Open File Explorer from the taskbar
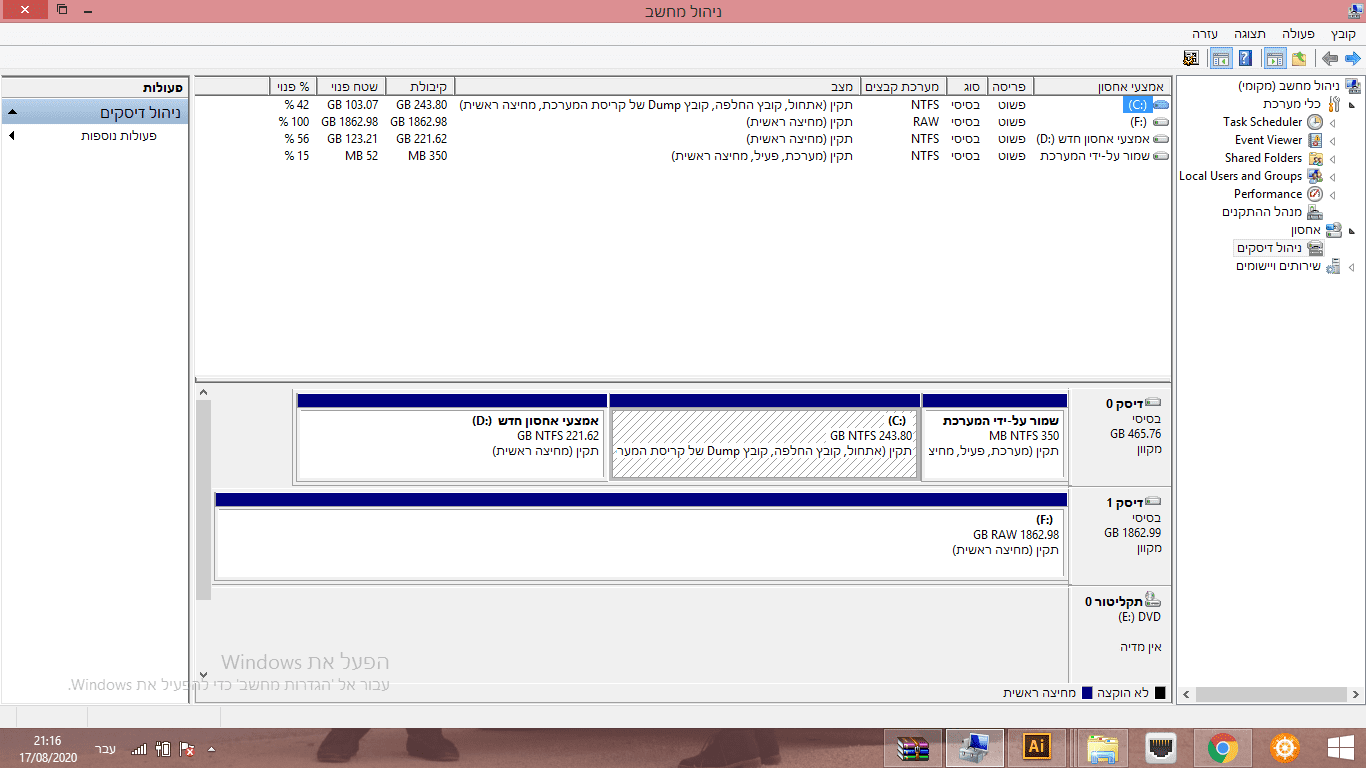 click(x=1101, y=747)
